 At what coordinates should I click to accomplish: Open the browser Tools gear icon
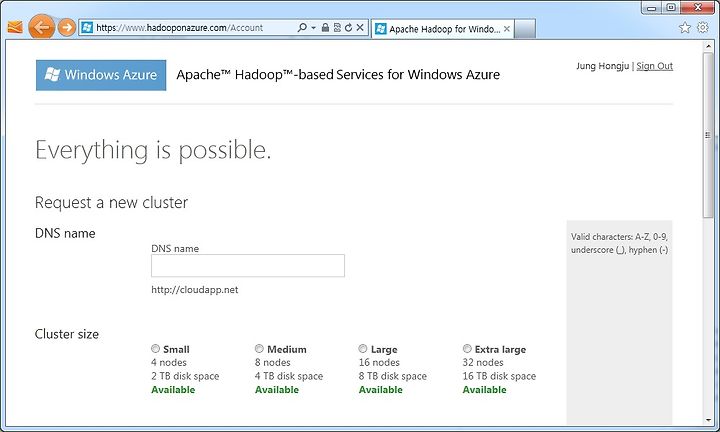(x=703, y=28)
